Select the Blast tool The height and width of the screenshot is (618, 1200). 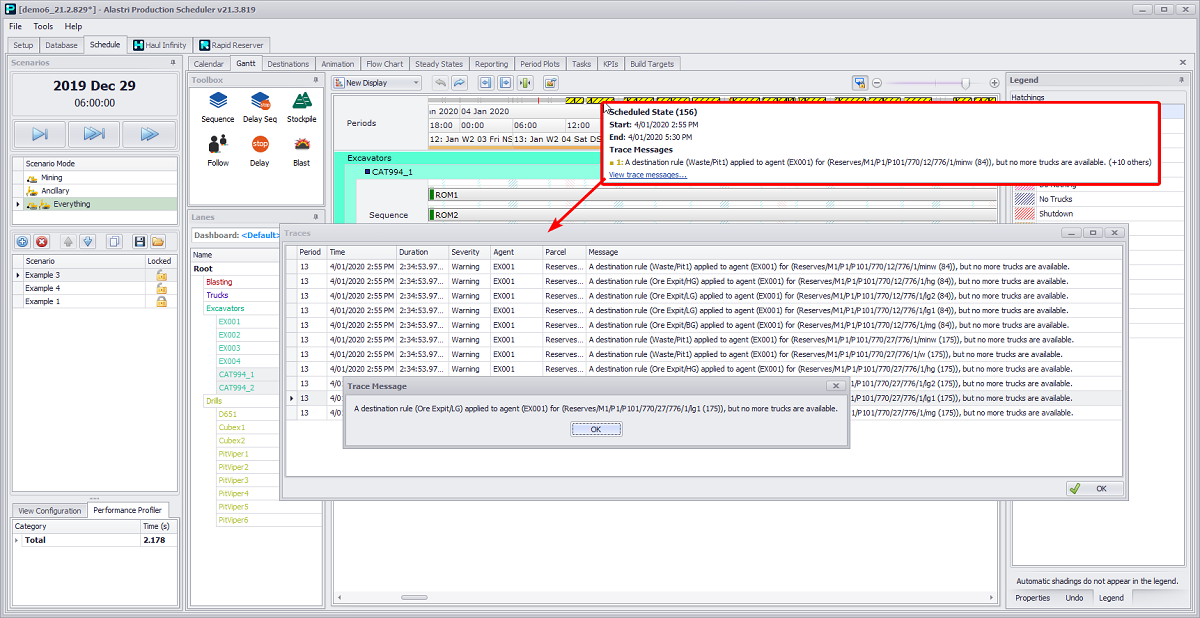pyautogui.click(x=301, y=149)
